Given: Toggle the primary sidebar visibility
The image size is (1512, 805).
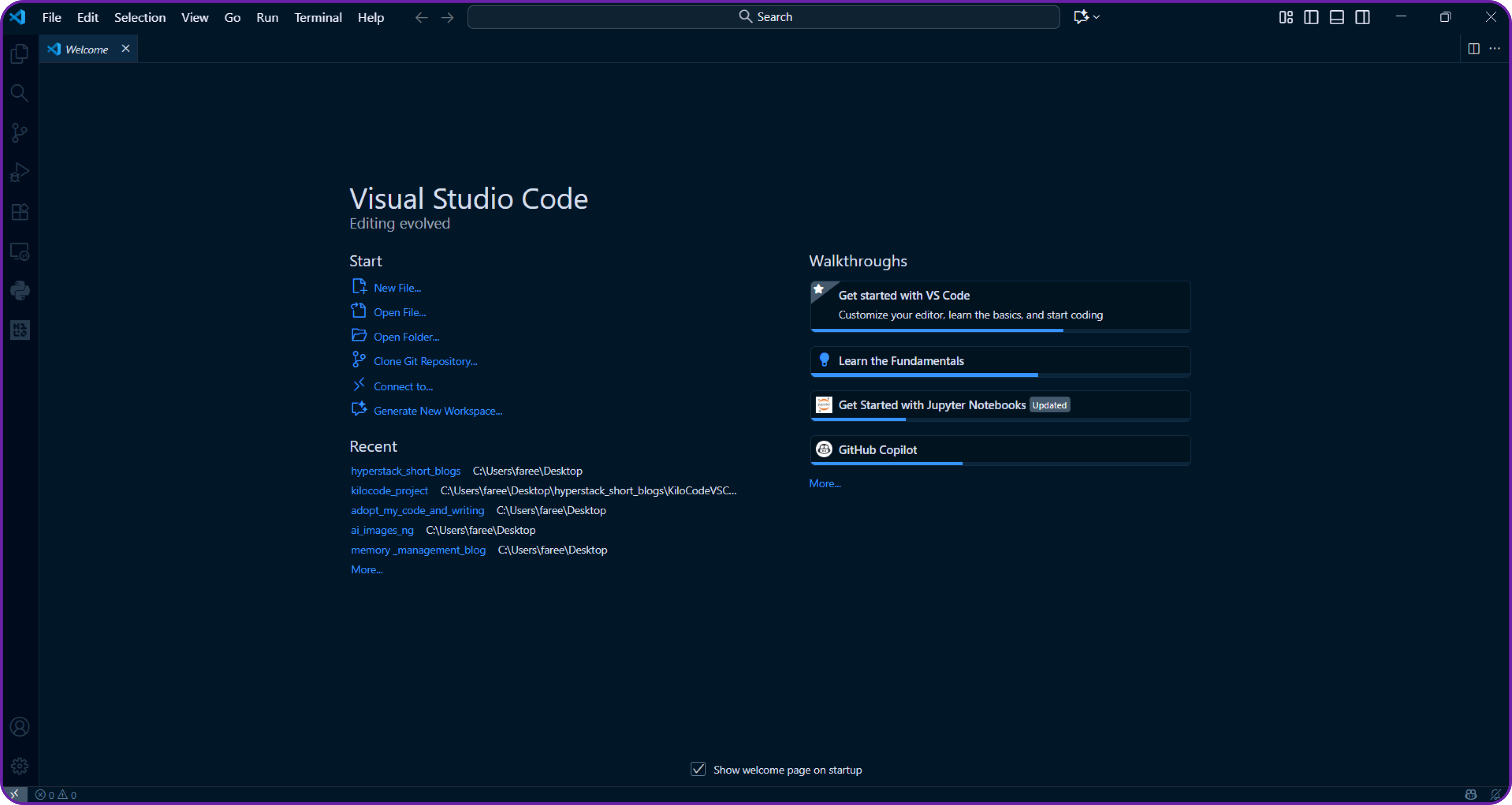Looking at the screenshot, I should 1311,17.
